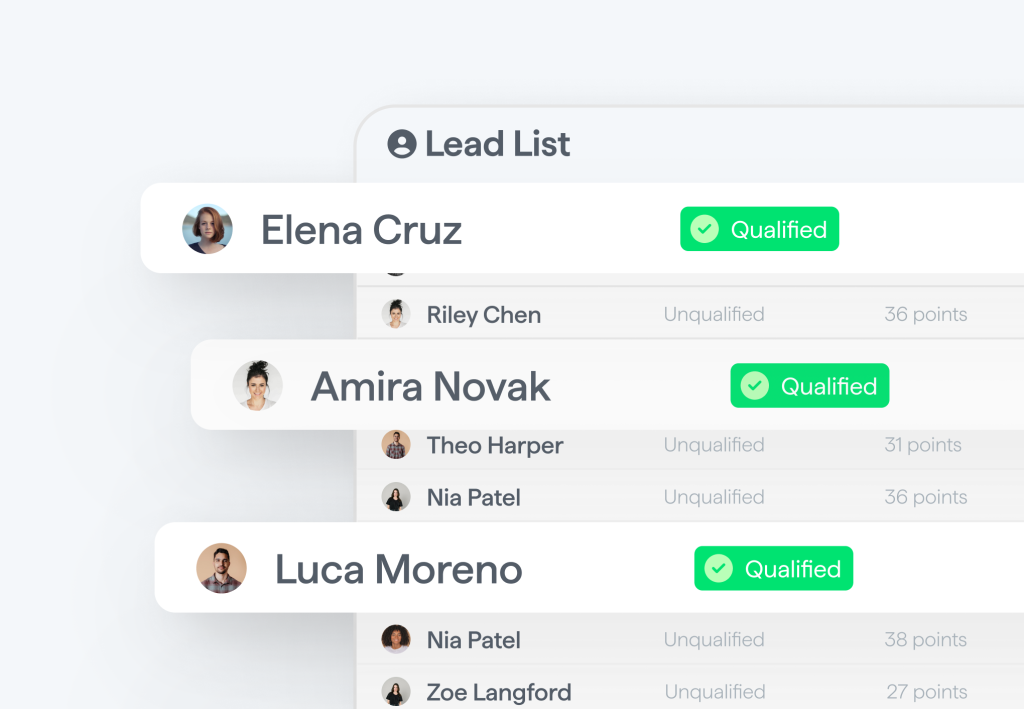Click the checkmark icon on Elena Cruz's badge
The height and width of the screenshot is (709, 1024).
tap(705, 229)
